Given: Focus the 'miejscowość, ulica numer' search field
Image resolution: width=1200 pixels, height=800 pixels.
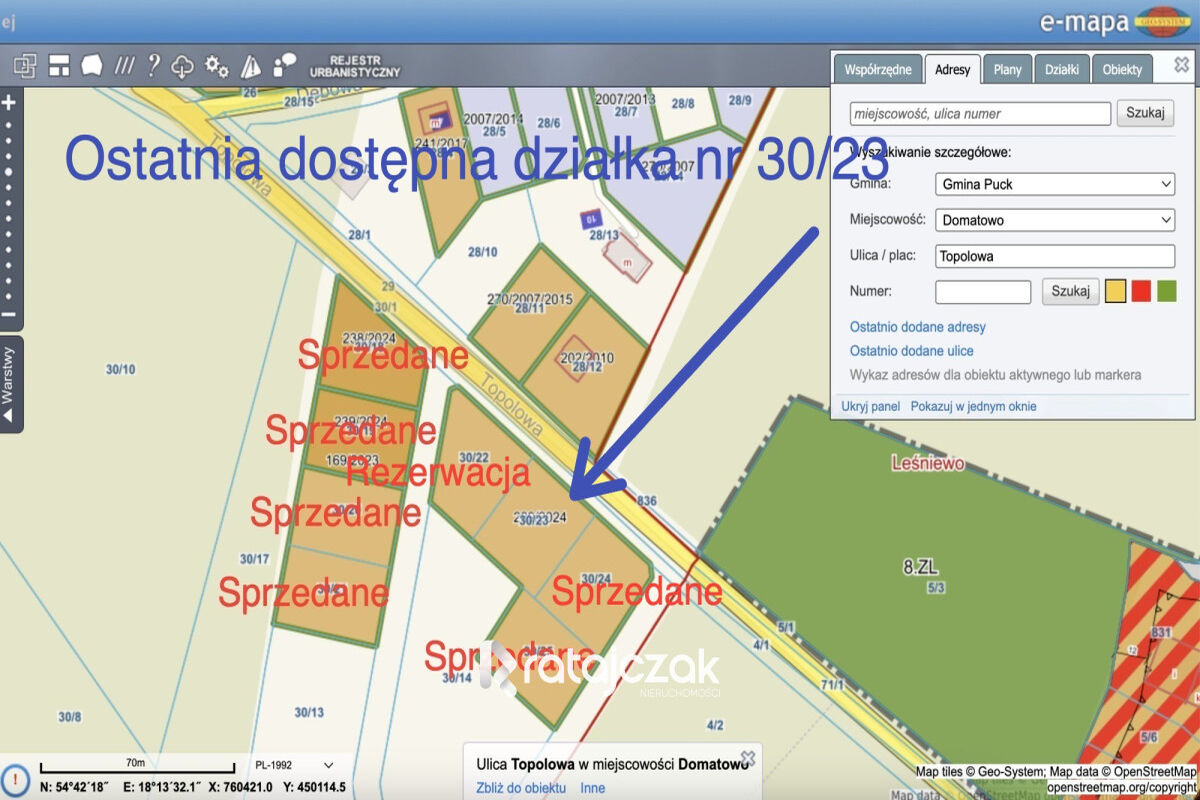Looking at the screenshot, I should pyautogui.click(x=980, y=113).
